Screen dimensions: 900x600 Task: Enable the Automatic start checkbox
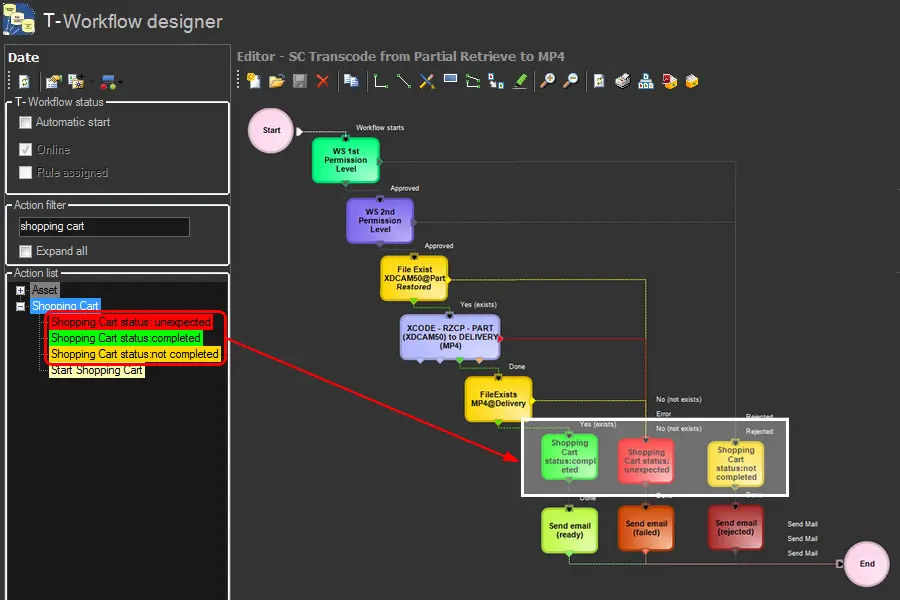coord(26,122)
